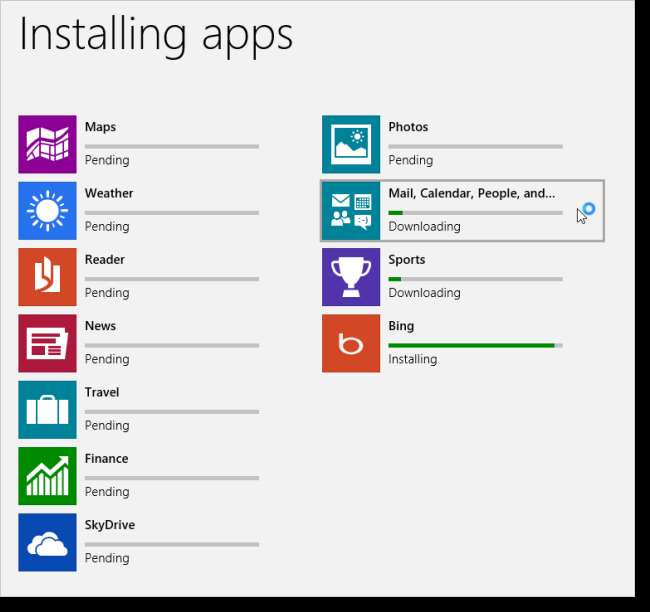Click the "News" app name
Screen dimensions: 650x612
[100, 326]
